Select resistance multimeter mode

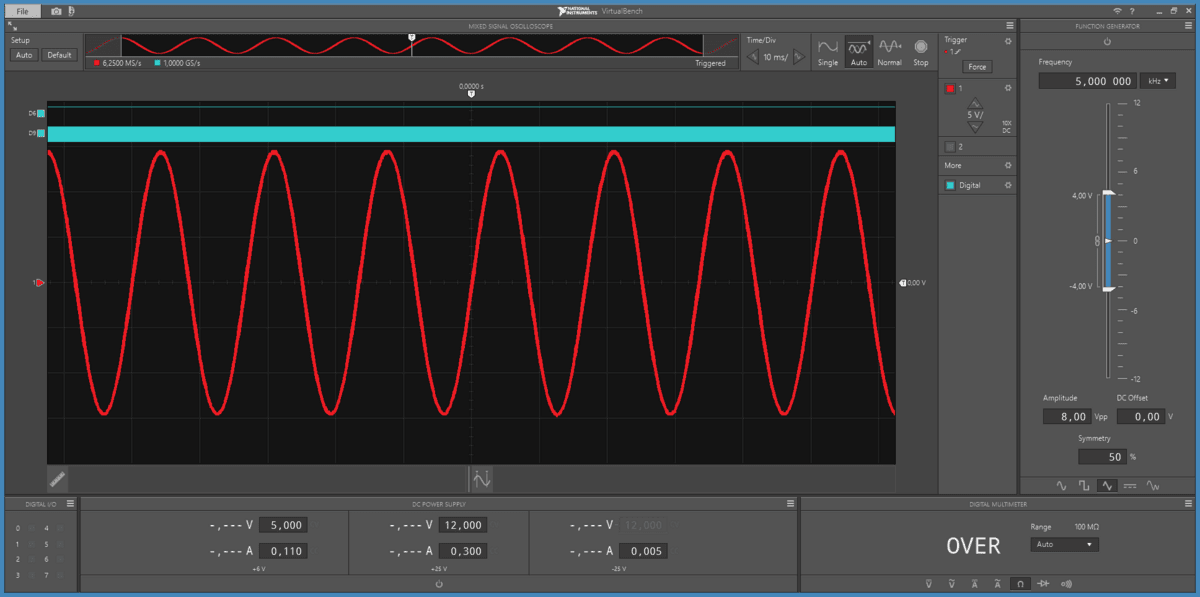click(1020, 583)
